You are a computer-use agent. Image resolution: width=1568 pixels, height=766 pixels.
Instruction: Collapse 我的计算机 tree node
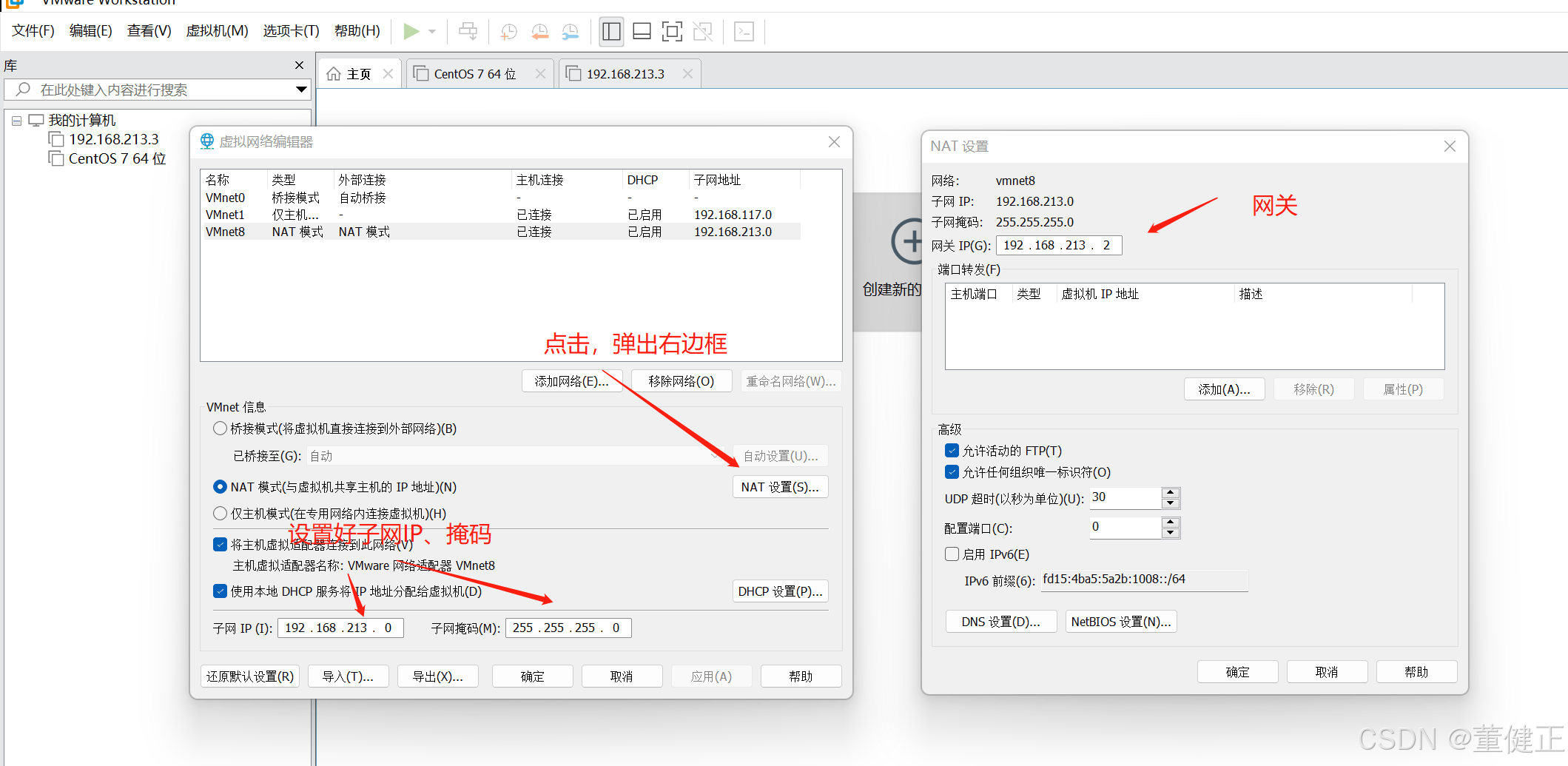pyautogui.click(x=16, y=121)
